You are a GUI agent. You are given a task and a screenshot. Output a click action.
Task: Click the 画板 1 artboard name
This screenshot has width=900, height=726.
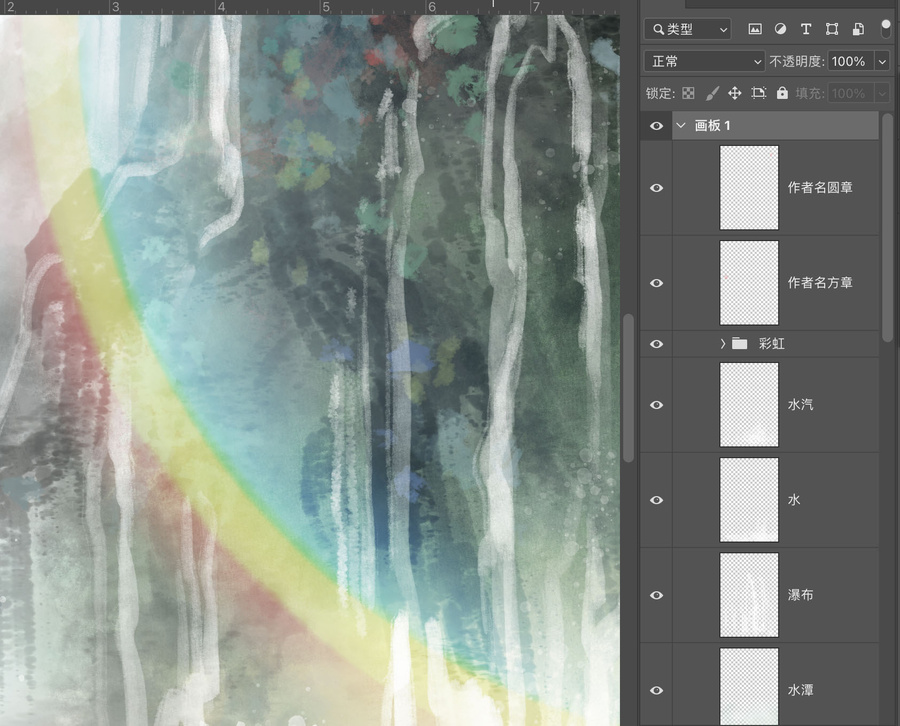[712, 126]
